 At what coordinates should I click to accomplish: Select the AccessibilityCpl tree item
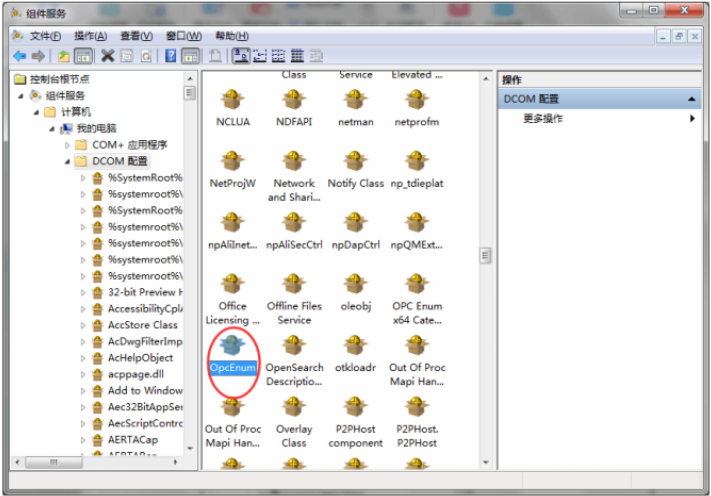[x=145, y=309]
